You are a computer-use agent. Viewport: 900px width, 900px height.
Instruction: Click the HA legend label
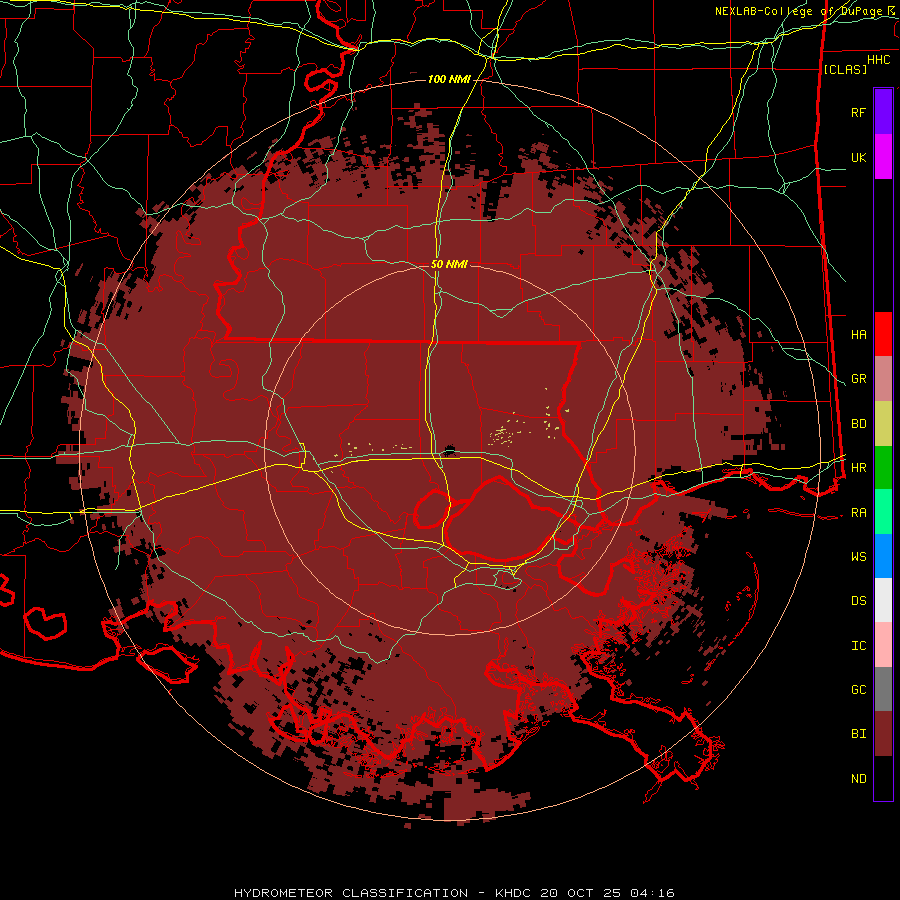858,334
